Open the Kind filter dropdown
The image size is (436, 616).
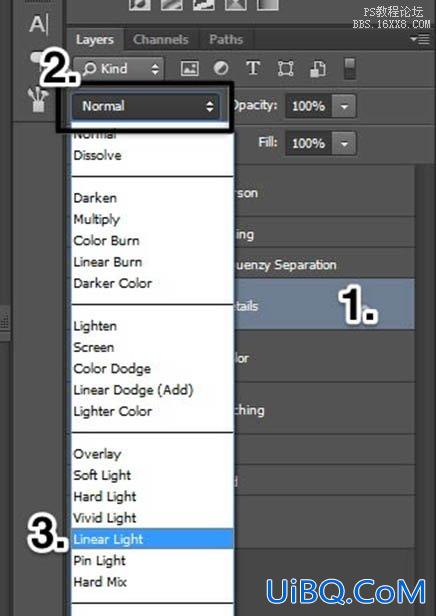point(119,69)
